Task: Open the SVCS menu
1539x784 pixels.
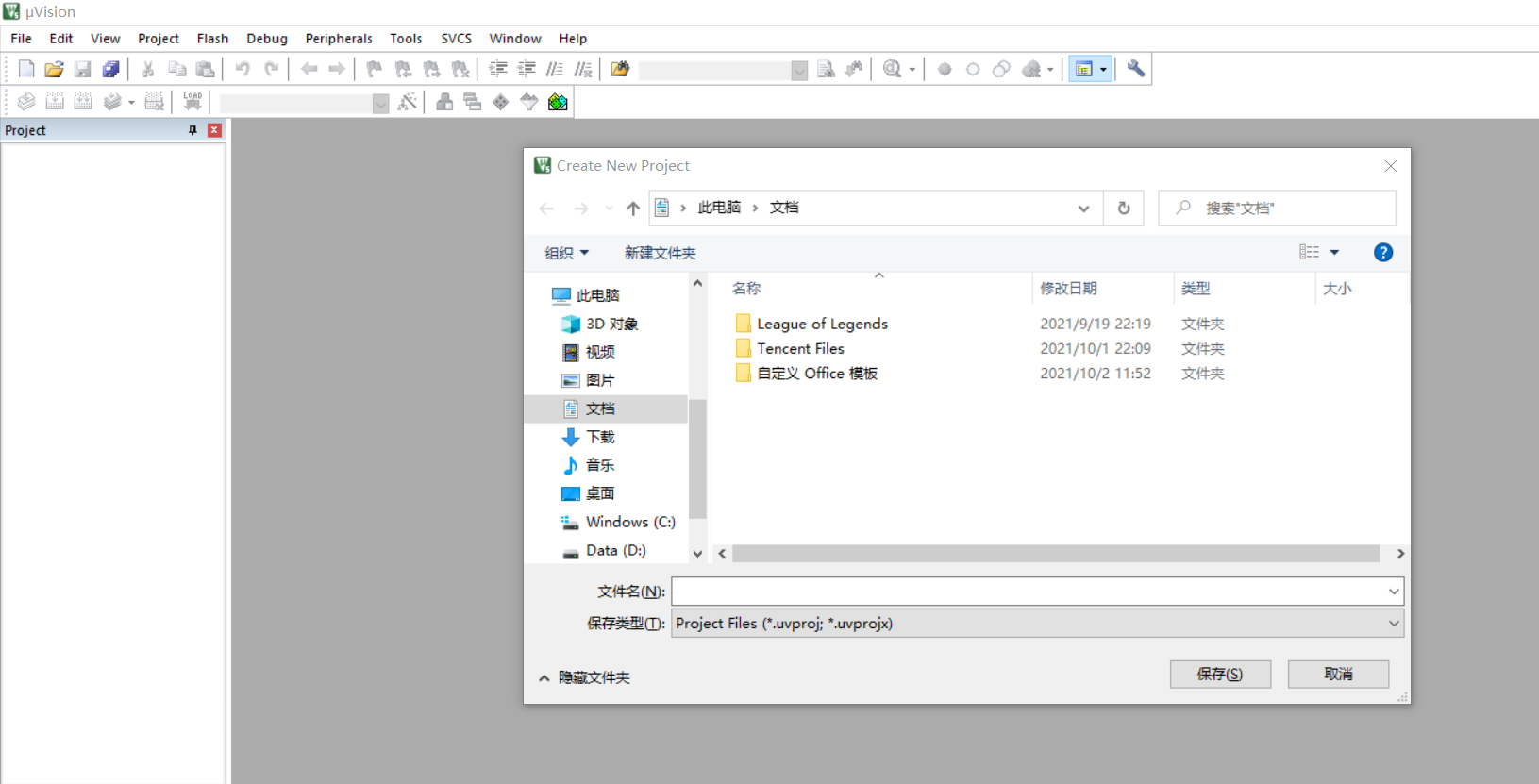Action: point(456,39)
